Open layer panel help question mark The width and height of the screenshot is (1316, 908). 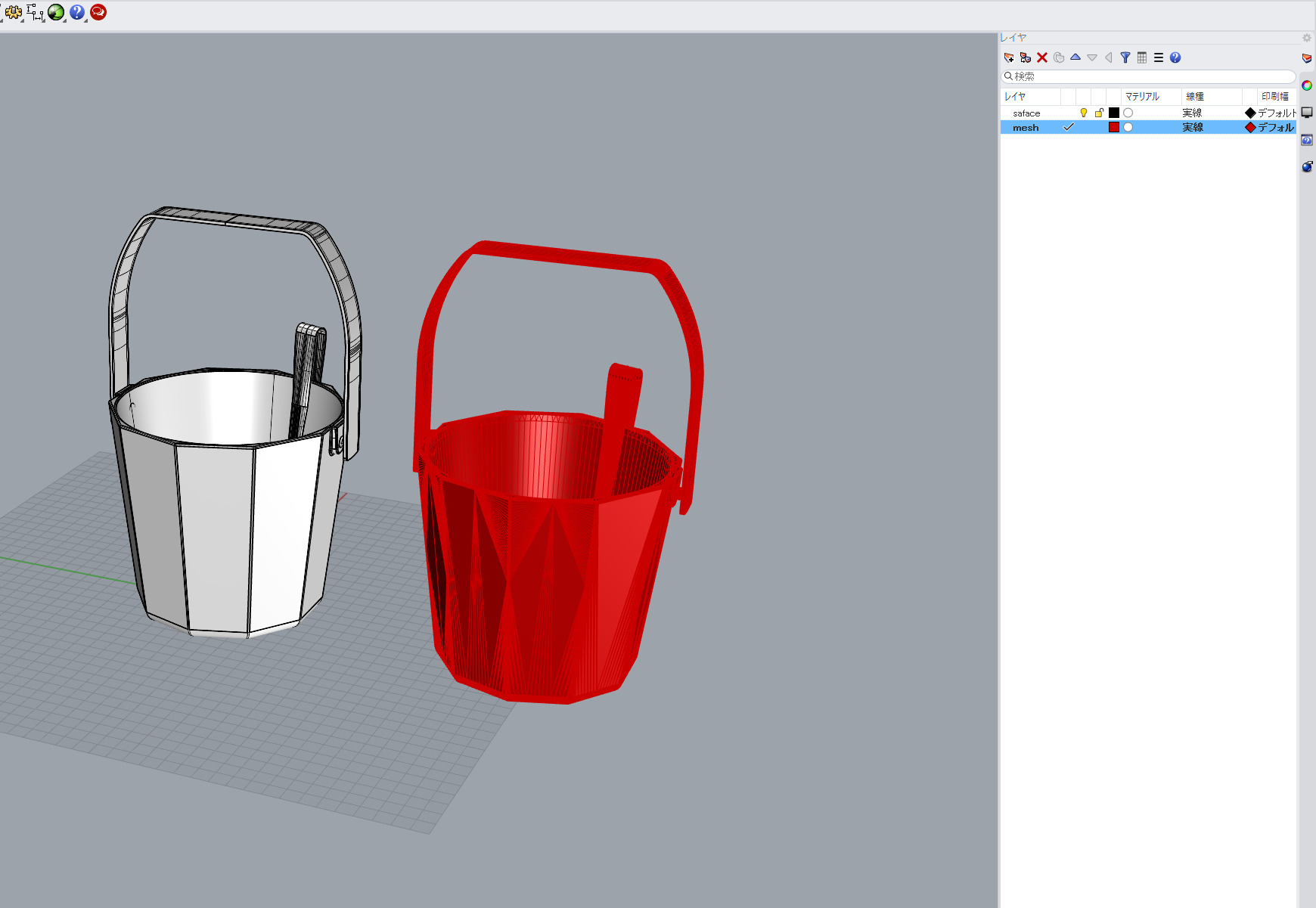click(1175, 57)
